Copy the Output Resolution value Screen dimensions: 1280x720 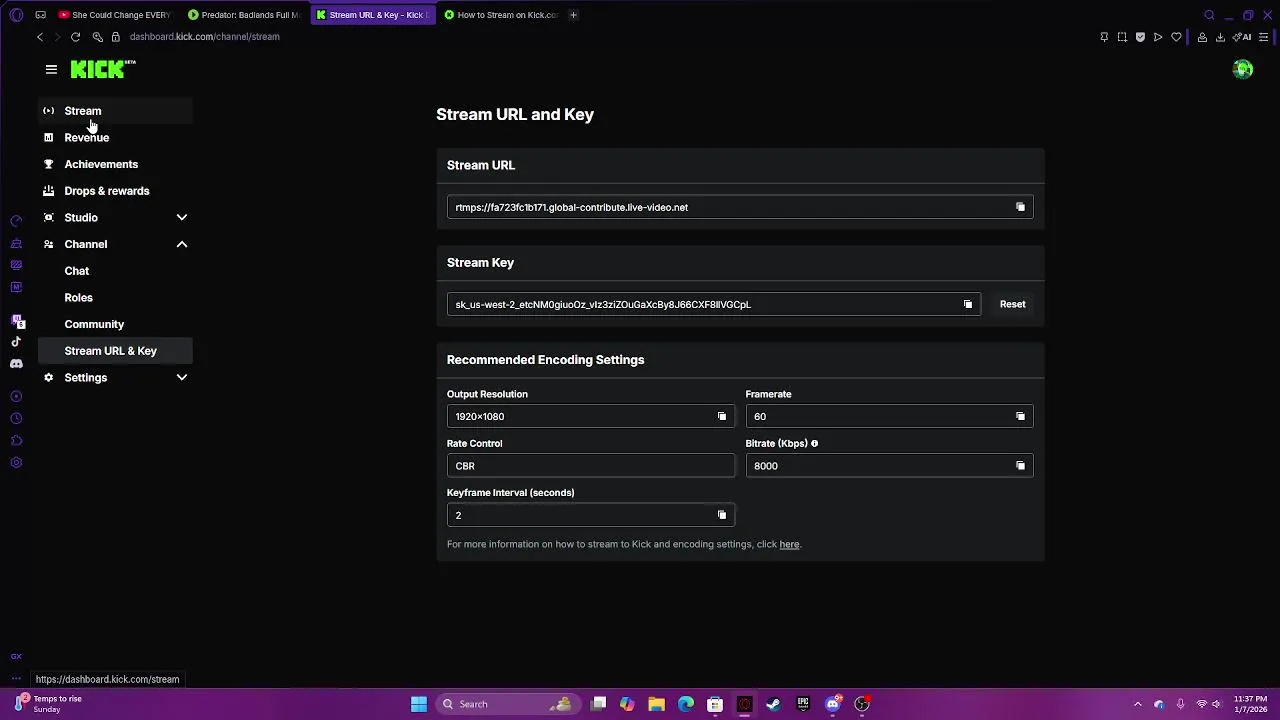point(721,416)
